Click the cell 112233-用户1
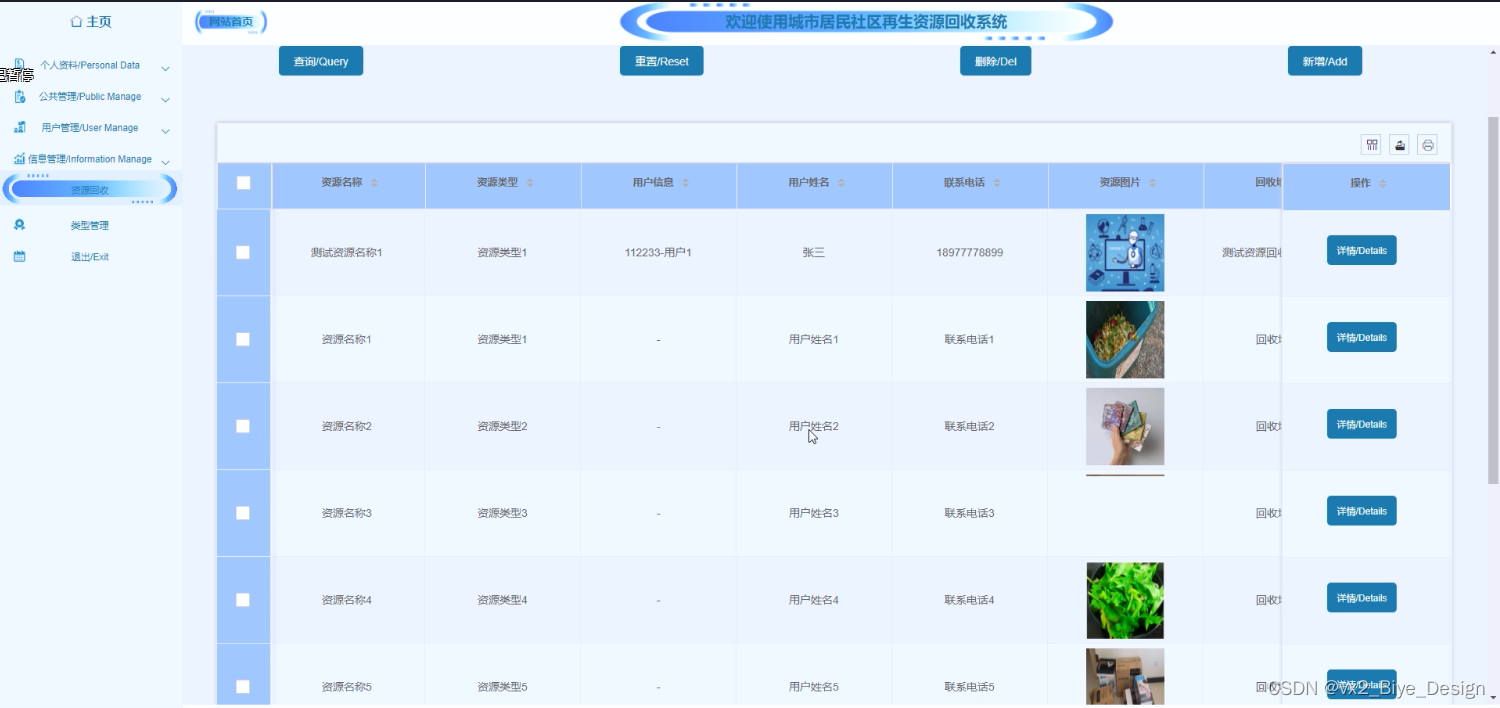The height and width of the screenshot is (708, 1500). (x=658, y=252)
